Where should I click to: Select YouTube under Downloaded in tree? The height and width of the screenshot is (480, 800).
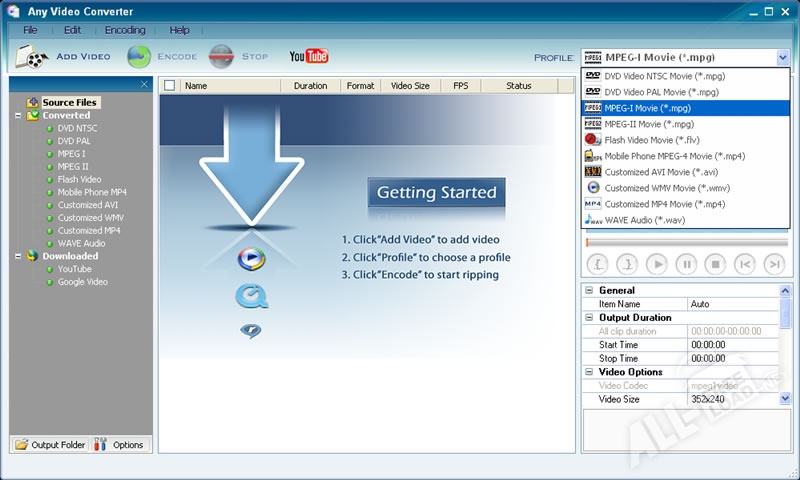(x=74, y=269)
